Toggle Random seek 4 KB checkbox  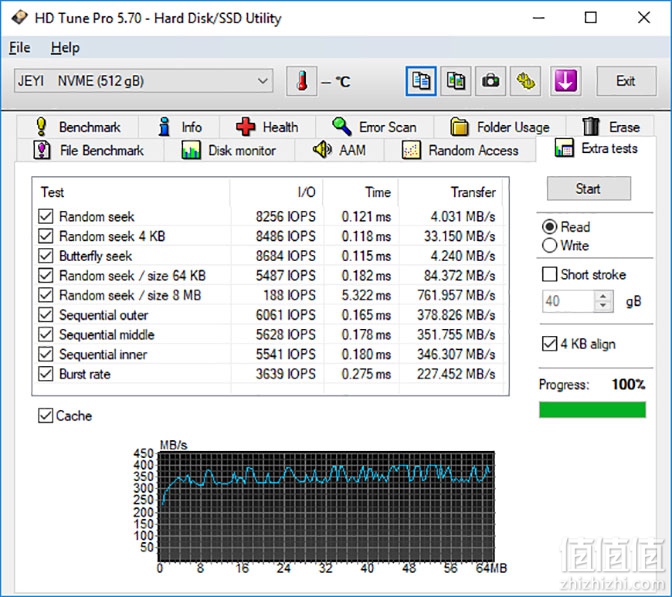pos(45,236)
